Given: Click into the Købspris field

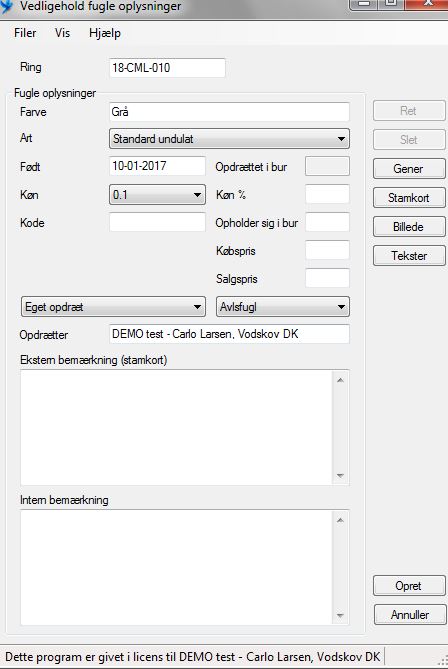Looking at the screenshot, I should [327, 250].
